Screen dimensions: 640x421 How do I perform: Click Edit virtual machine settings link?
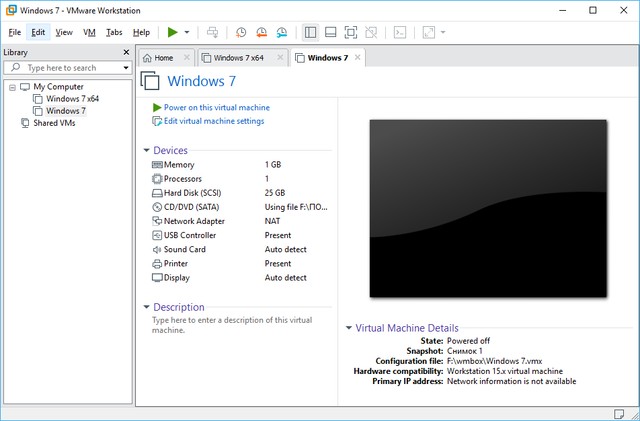pyautogui.click(x=213, y=121)
